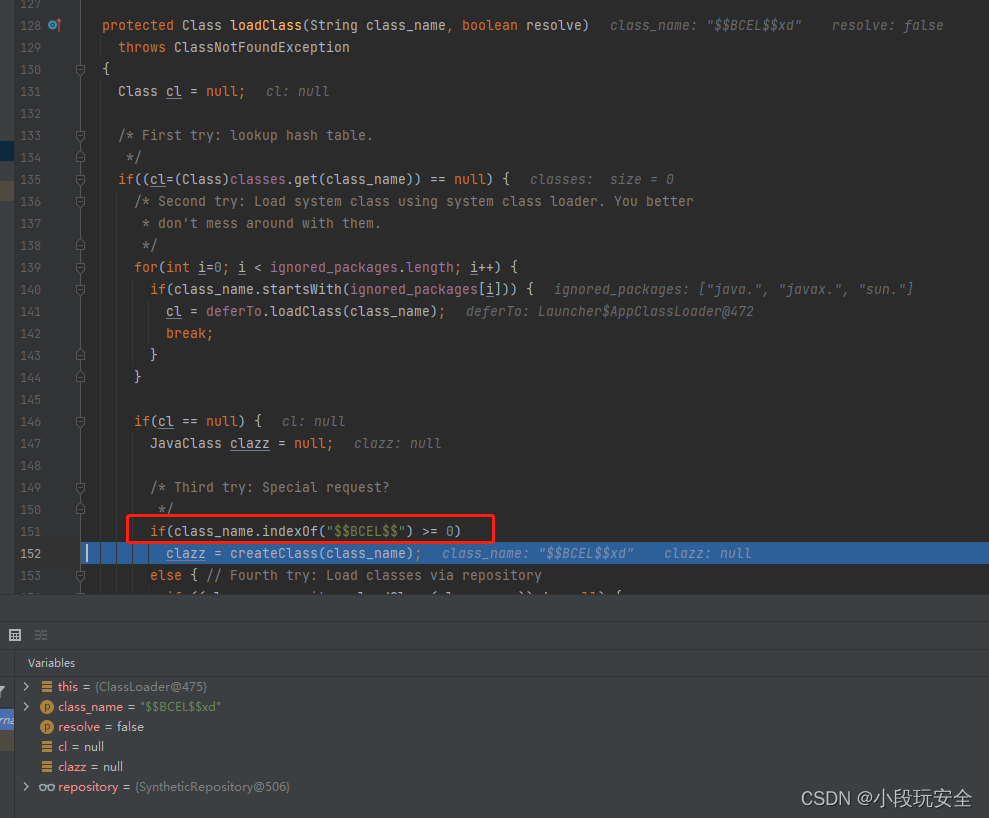
Task: Click the variable icon beside 'clazz = null'
Action: (47, 767)
